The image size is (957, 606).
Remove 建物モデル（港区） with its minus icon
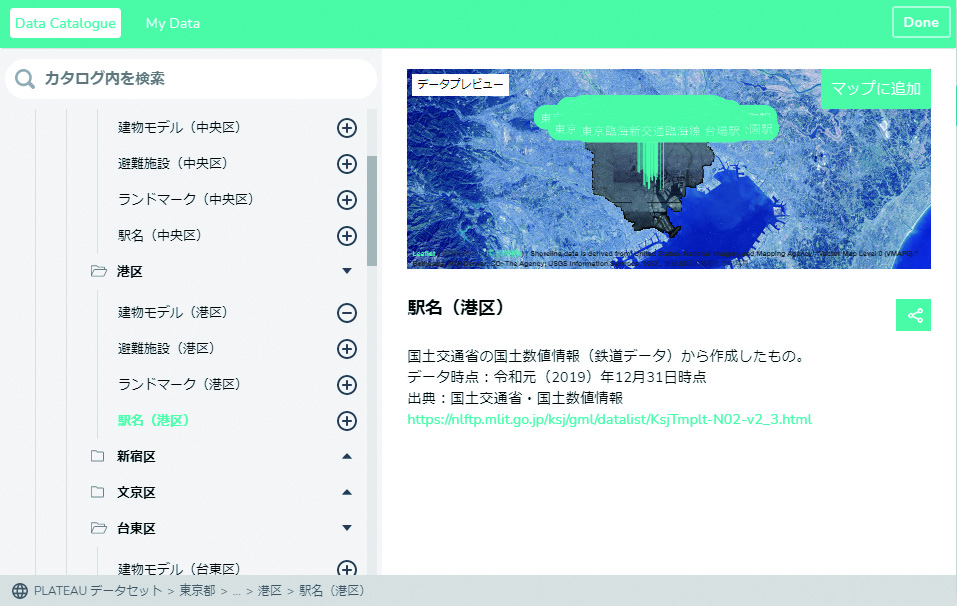tap(347, 313)
